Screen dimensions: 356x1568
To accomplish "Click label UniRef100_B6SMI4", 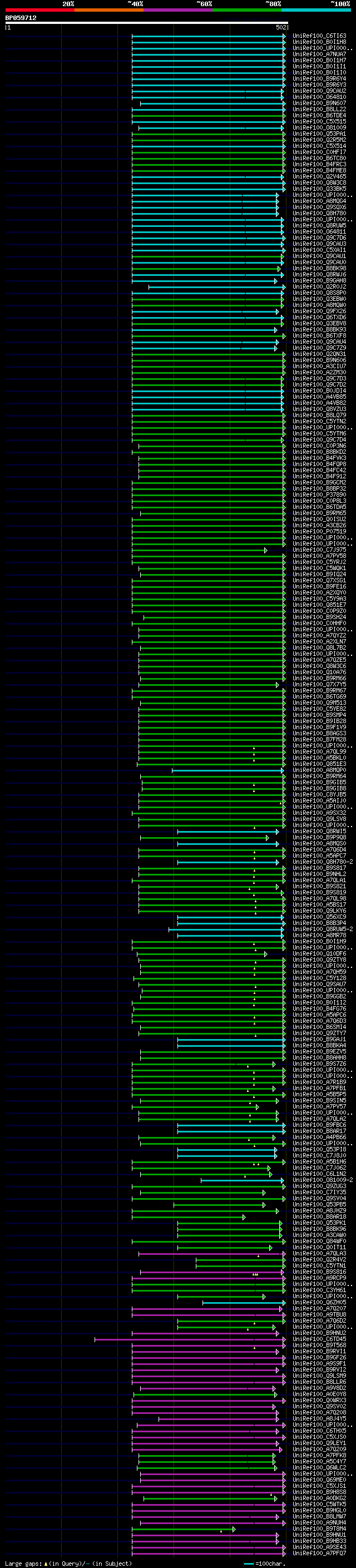I will click(x=319, y=1027).
